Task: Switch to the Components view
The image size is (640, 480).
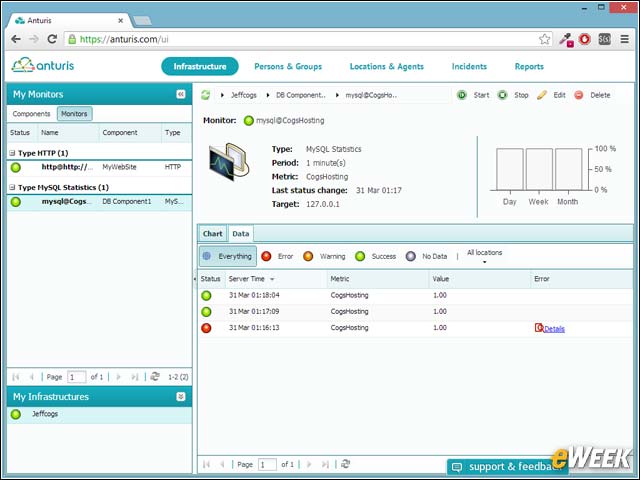Action: pos(31,114)
